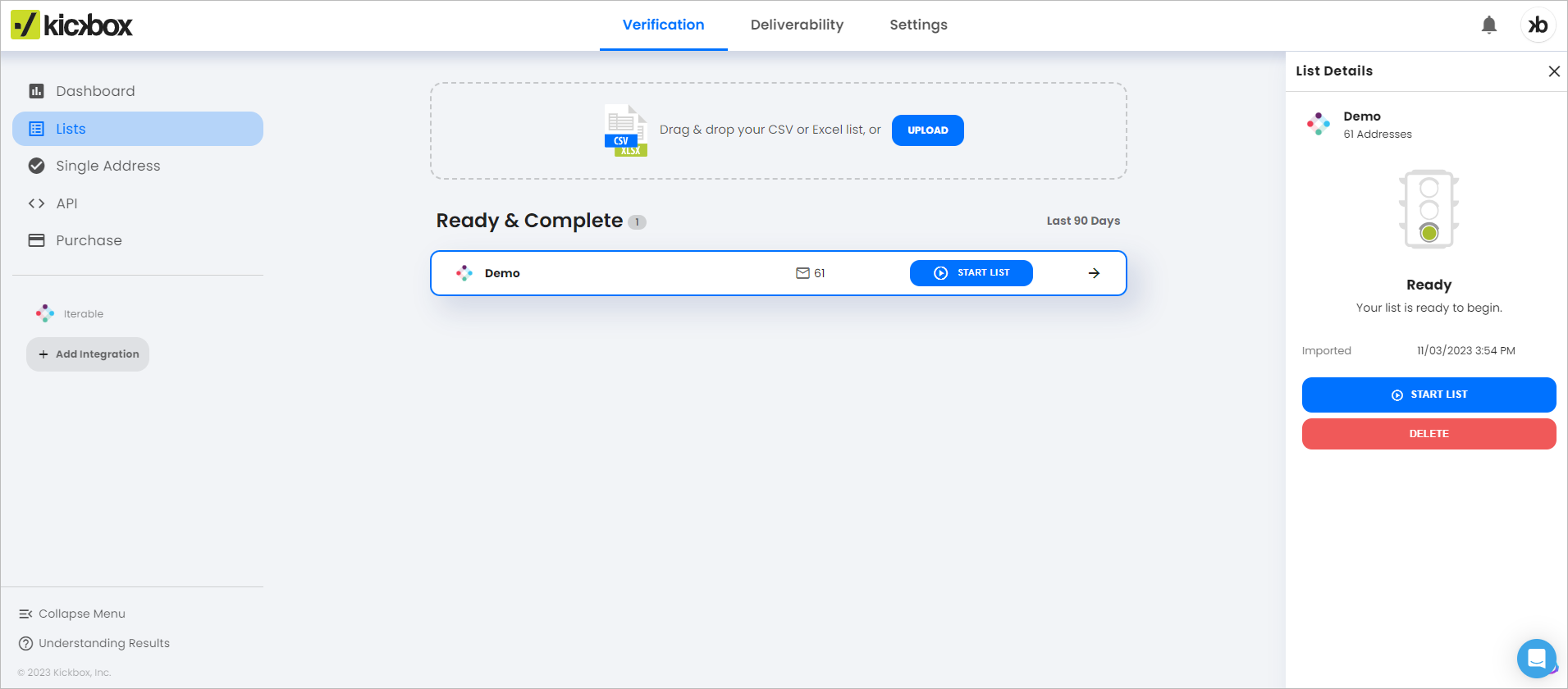Click the Add Integration button
The image size is (1568, 689).
pos(88,354)
